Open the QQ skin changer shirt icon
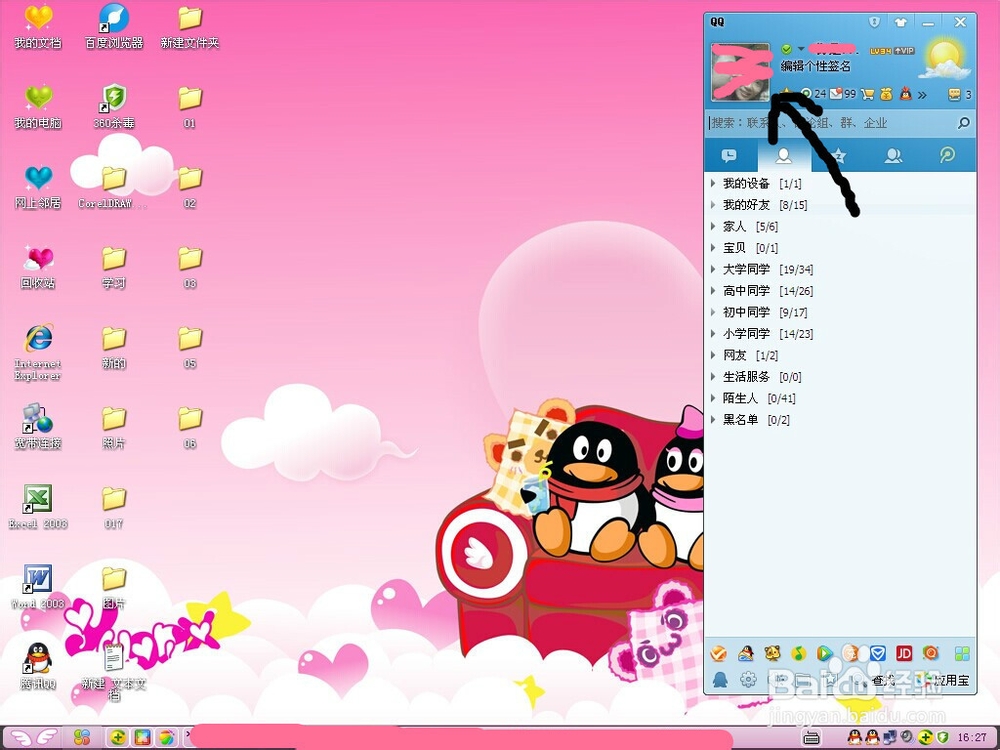Viewport: 1000px width, 750px height. pyautogui.click(x=901, y=22)
